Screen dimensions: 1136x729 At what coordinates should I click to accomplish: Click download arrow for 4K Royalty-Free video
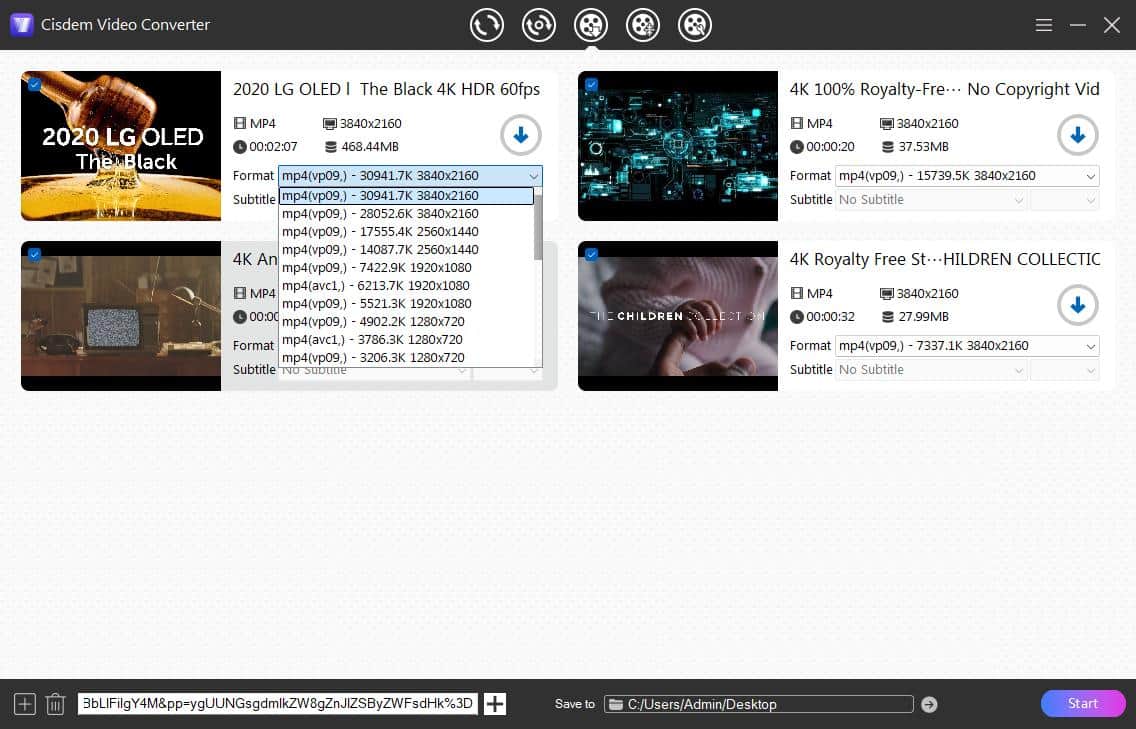pos(1077,135)
